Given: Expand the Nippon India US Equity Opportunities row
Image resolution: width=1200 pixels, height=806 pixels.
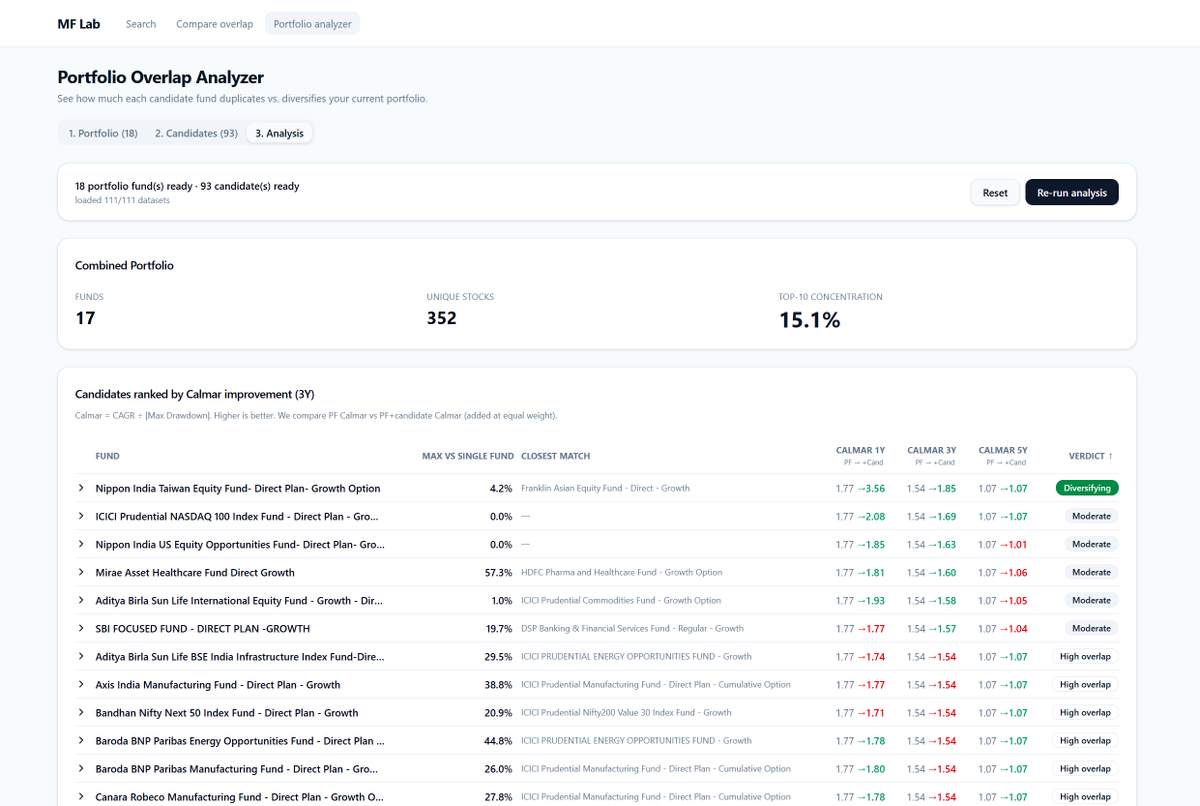Looking at the screenshot, I should point(81,544).
